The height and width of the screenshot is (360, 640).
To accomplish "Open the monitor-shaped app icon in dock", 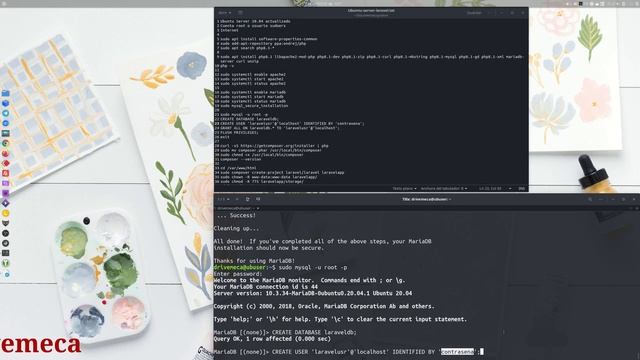I will pos(5,133).
